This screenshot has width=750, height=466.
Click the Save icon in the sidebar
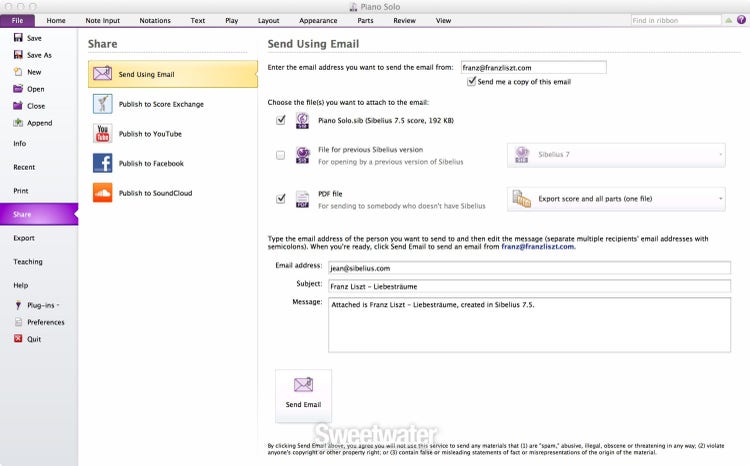(x=17, y=38)
